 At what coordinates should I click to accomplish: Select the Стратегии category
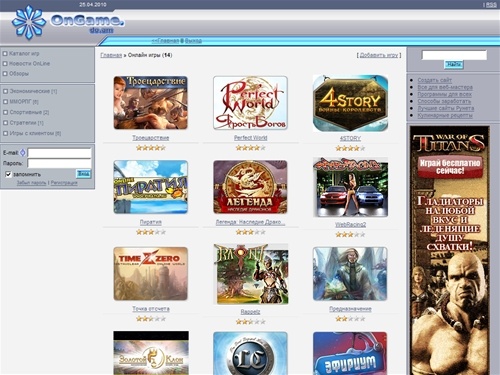pos(26,123)
